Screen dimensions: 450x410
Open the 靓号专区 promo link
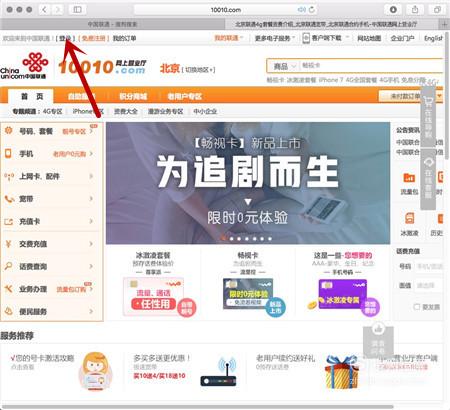[x=74, y=131]
